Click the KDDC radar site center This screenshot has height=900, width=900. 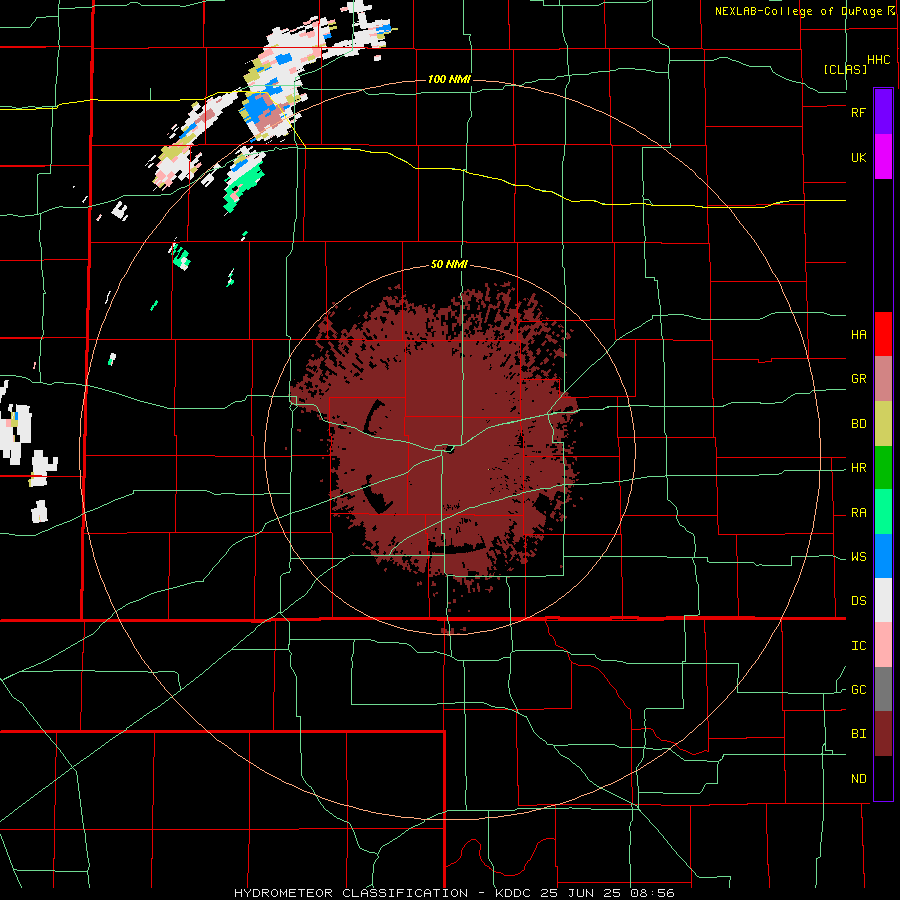point(448,449)
